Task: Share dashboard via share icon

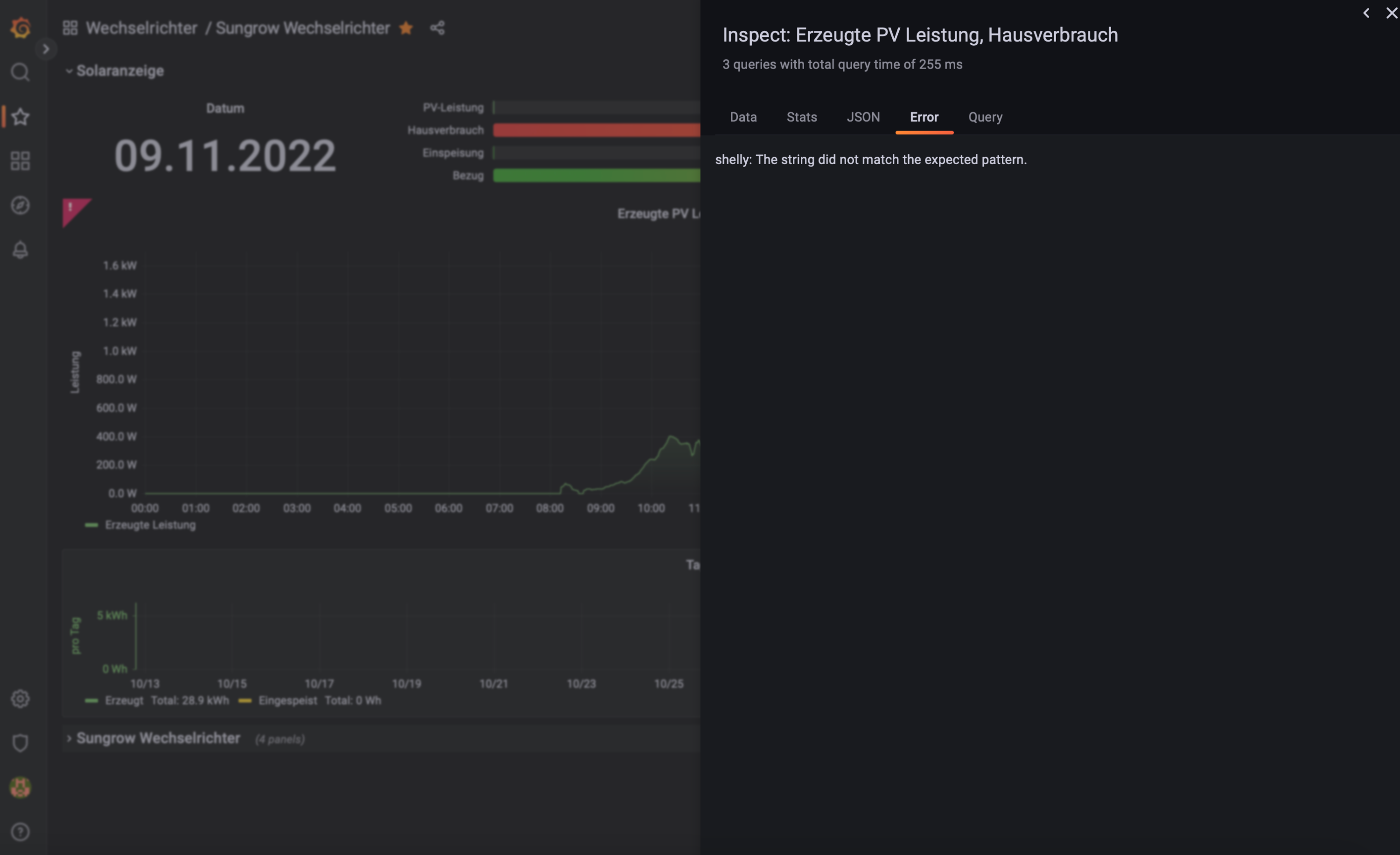Action: coord(437,28)
